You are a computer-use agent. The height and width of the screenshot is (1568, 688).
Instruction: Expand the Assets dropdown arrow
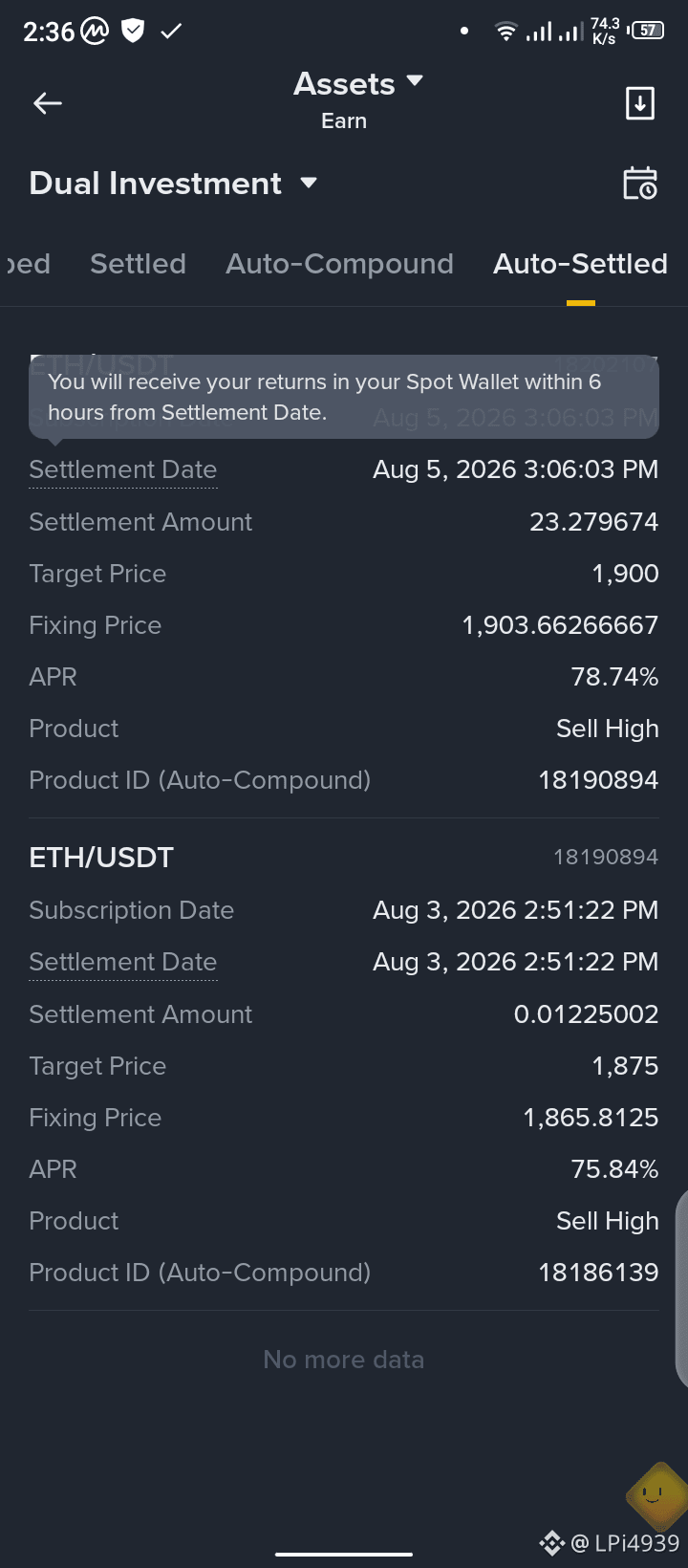415,81
